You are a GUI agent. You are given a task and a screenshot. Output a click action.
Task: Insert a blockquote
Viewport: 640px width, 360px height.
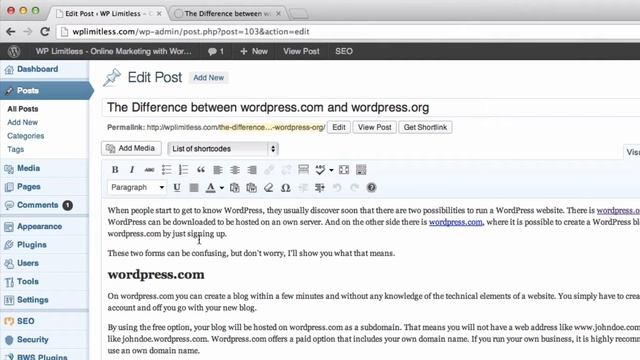tap(201, 170)
